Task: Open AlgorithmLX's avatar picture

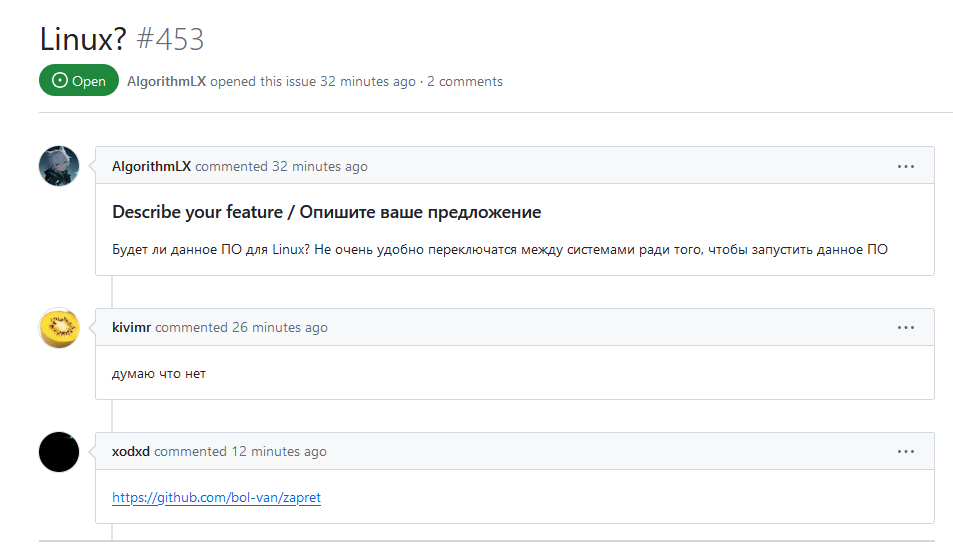Action: [59, 166]
